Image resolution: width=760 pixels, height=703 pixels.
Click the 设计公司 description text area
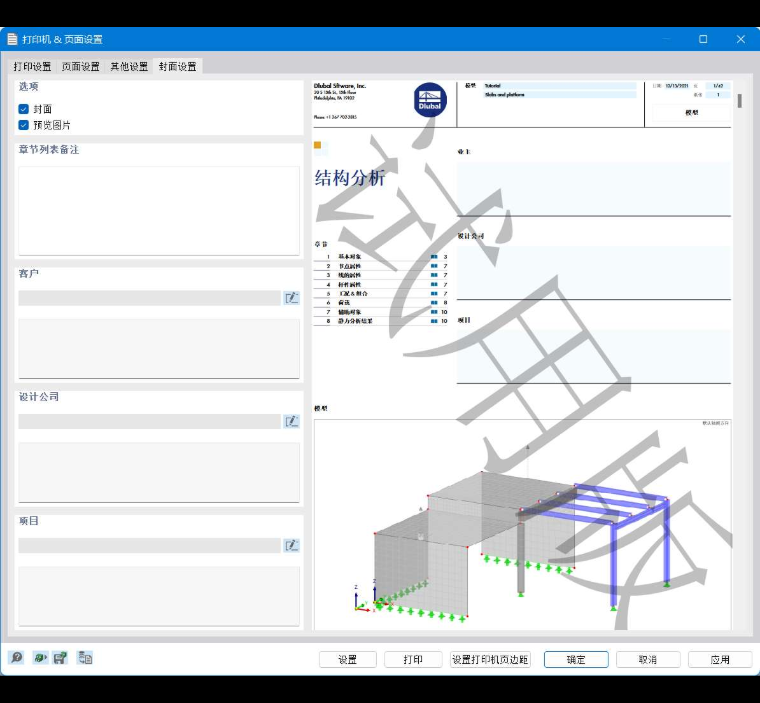(x=159, y=473)
